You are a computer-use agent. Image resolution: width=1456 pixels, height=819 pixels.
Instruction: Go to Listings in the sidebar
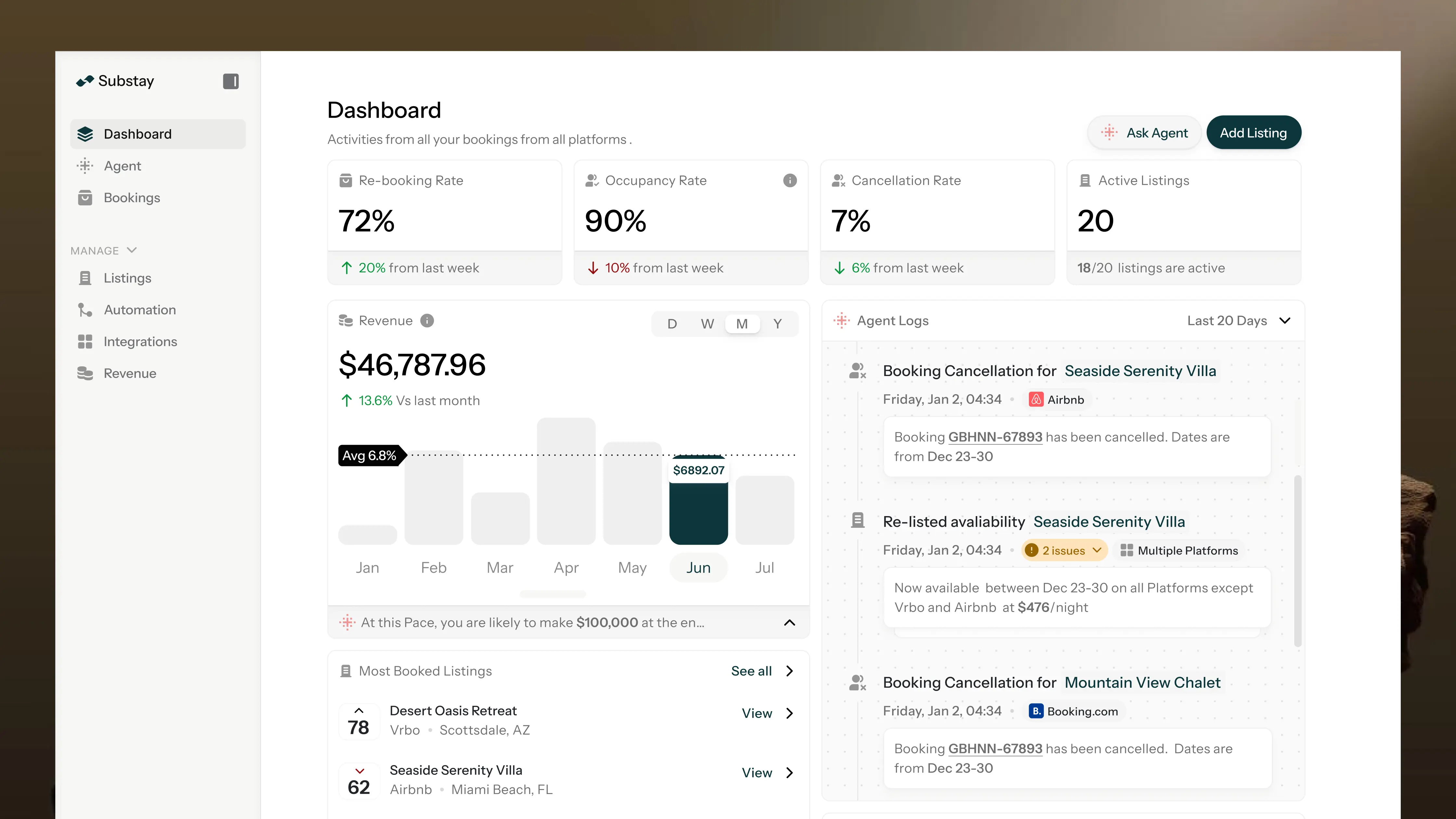pyautogui.click(x=127, y=278)
